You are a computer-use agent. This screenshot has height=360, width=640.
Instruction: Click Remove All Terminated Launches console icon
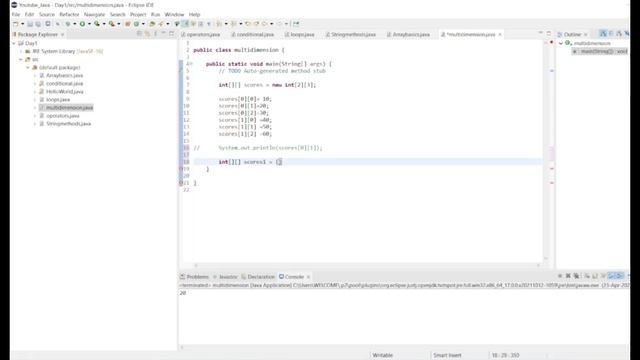click(576, 276)
